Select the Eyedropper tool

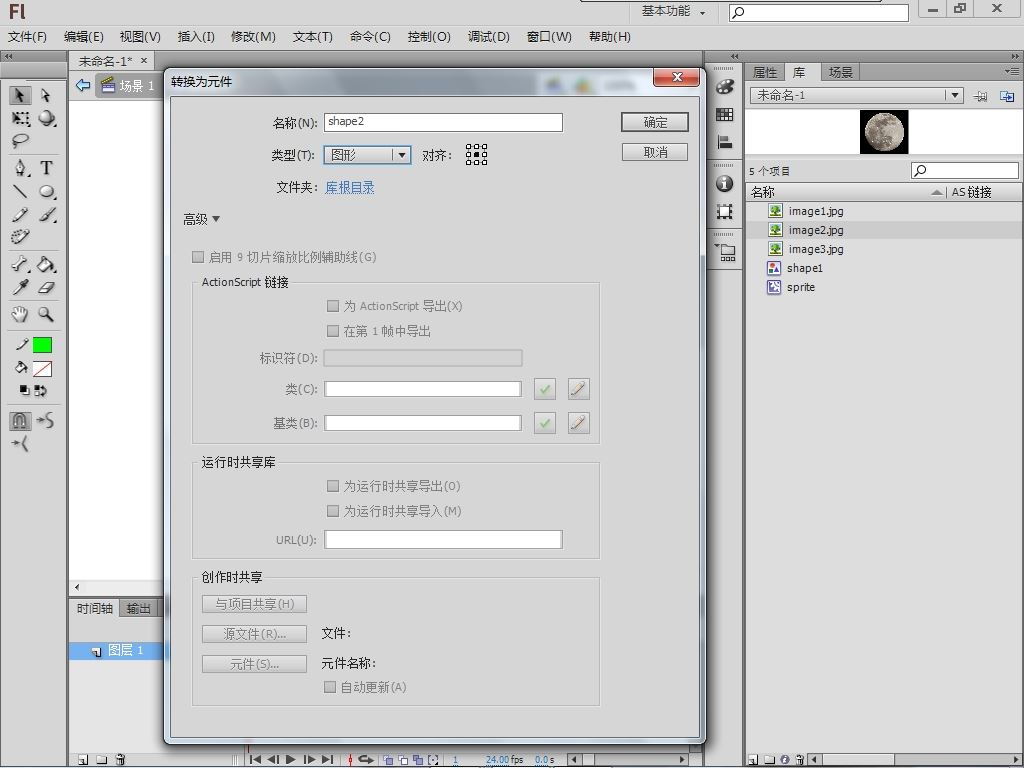point(20,287)
